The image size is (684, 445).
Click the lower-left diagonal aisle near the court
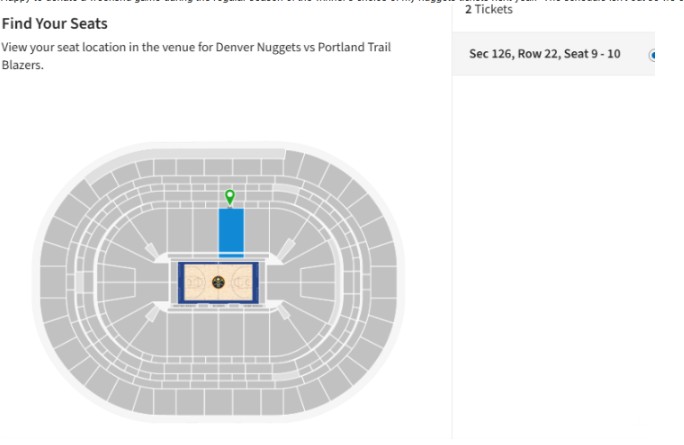click(152, 314)
